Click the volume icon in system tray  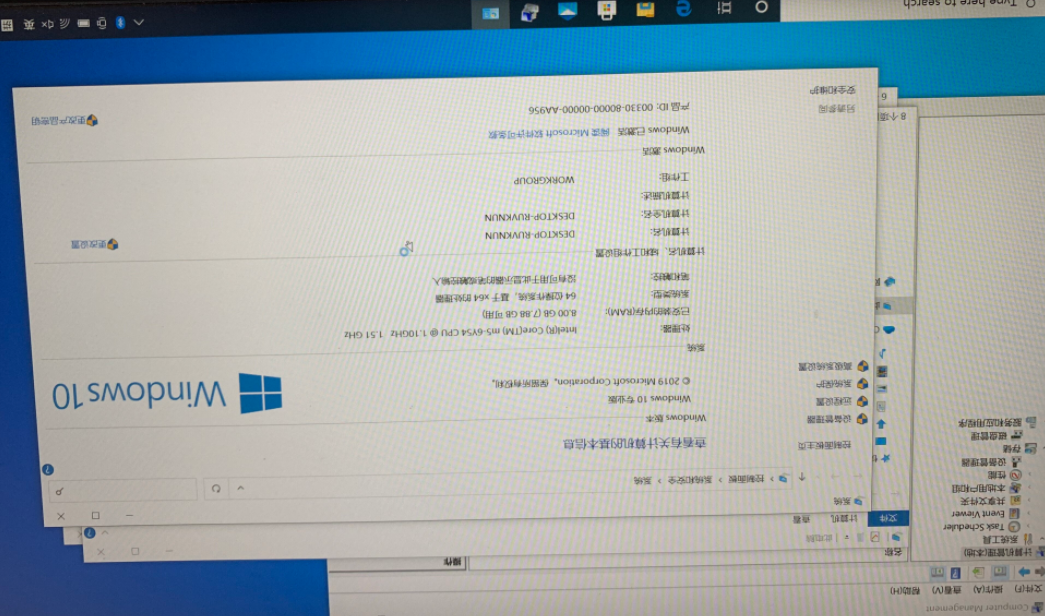(47, 24)
